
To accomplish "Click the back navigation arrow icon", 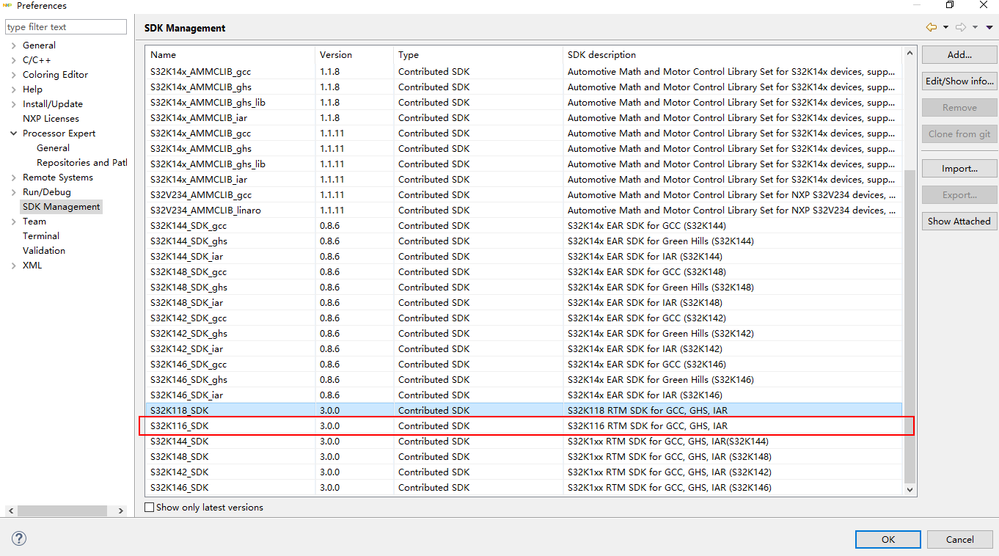I will (x=931, y=27).
